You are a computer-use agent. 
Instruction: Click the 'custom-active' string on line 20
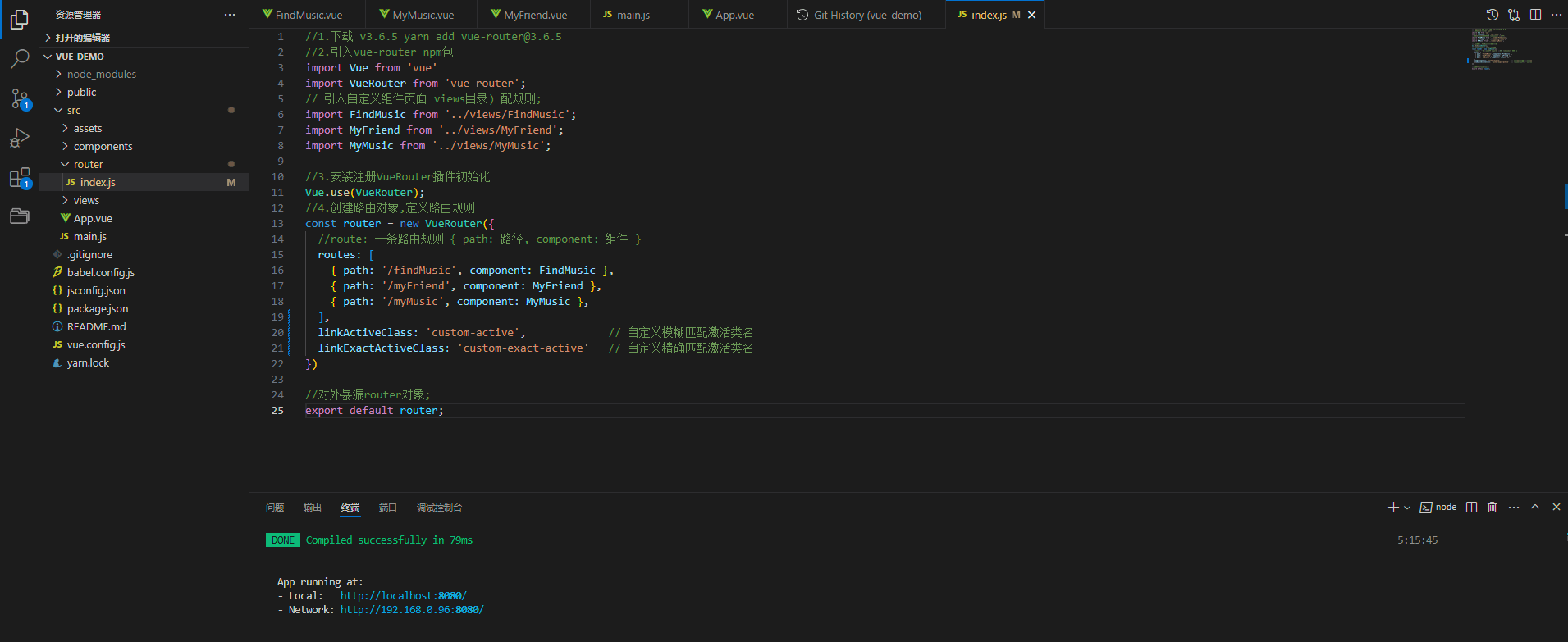472,333
